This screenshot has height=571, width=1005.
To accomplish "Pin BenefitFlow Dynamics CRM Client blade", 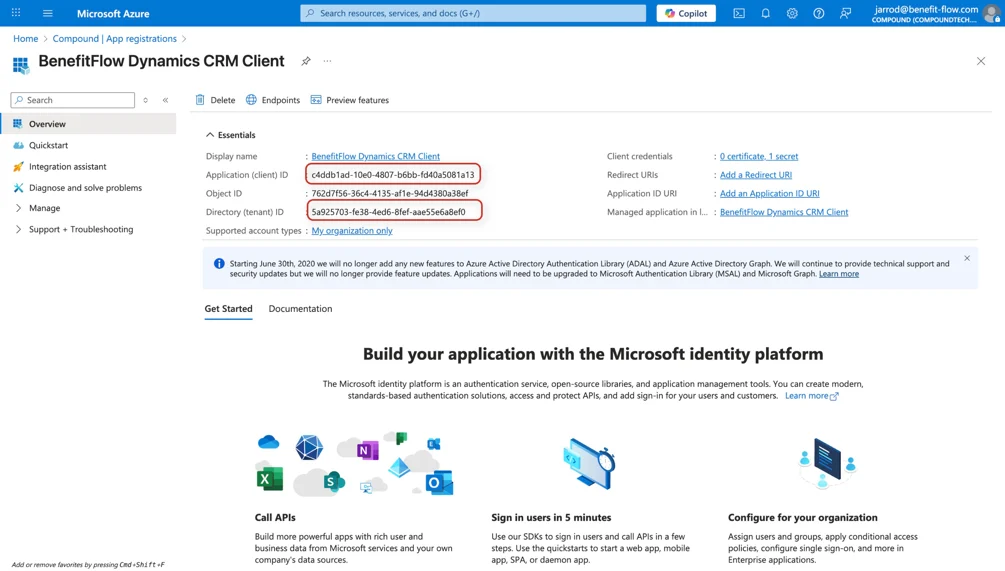I will 306,61.
